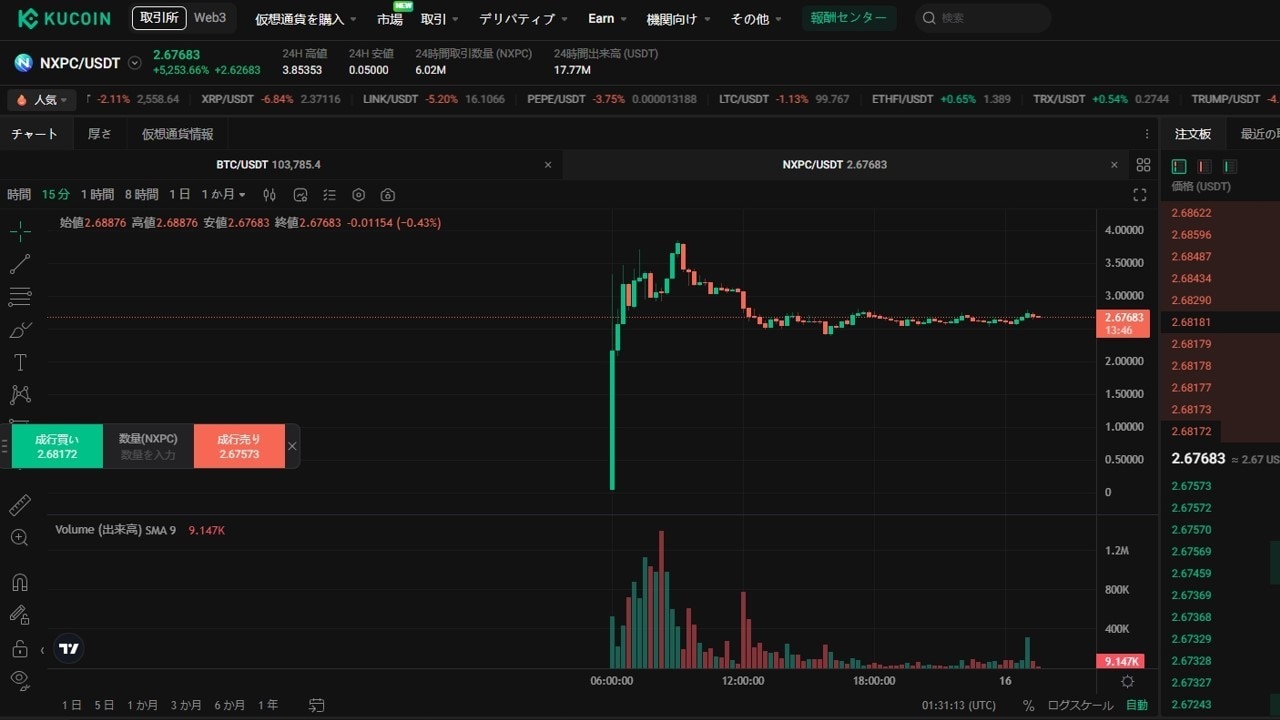Click the 数量を入力 quantity field
The width and height of the screenshot is (1280, 720).
(148, 455)
